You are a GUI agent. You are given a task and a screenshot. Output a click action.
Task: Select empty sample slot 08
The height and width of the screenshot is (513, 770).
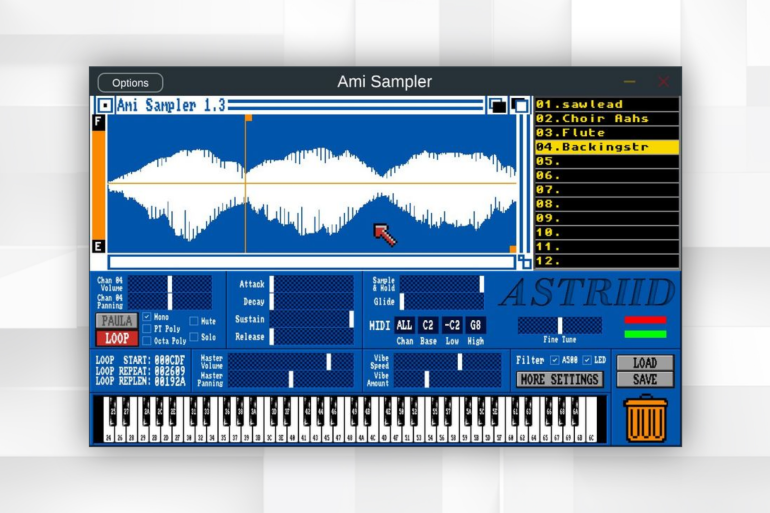click(x=607, y=204)
